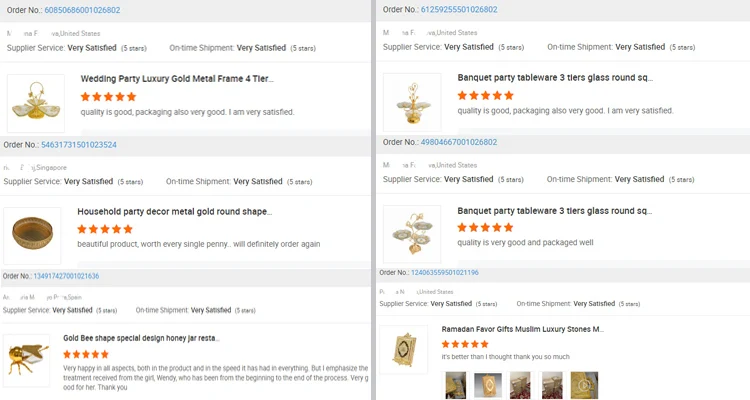The height and width of the screenshot is (400, 750).
Task: Open Wedding Party Luxury Gold Metal Frame title
Action: tap(177, 79)
